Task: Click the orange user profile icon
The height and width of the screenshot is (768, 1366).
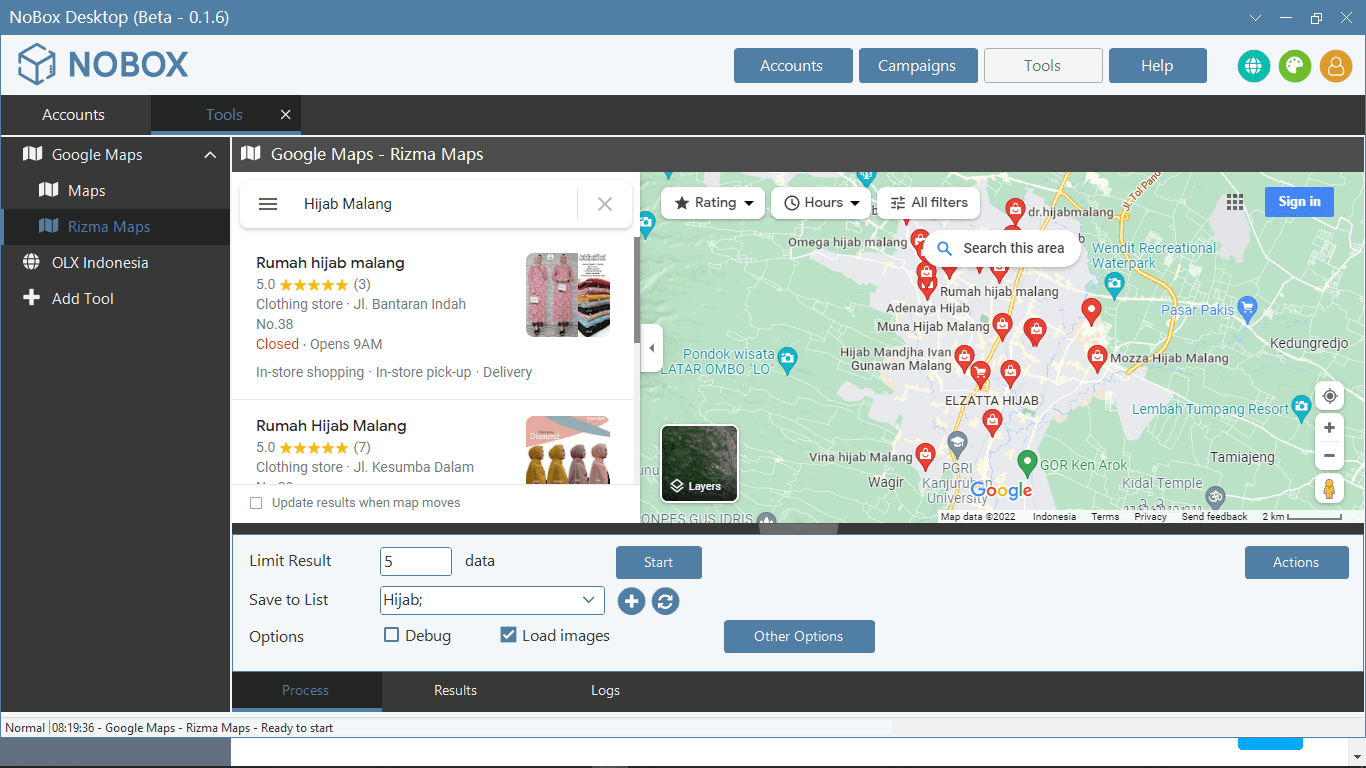Action: [1336, 66]
